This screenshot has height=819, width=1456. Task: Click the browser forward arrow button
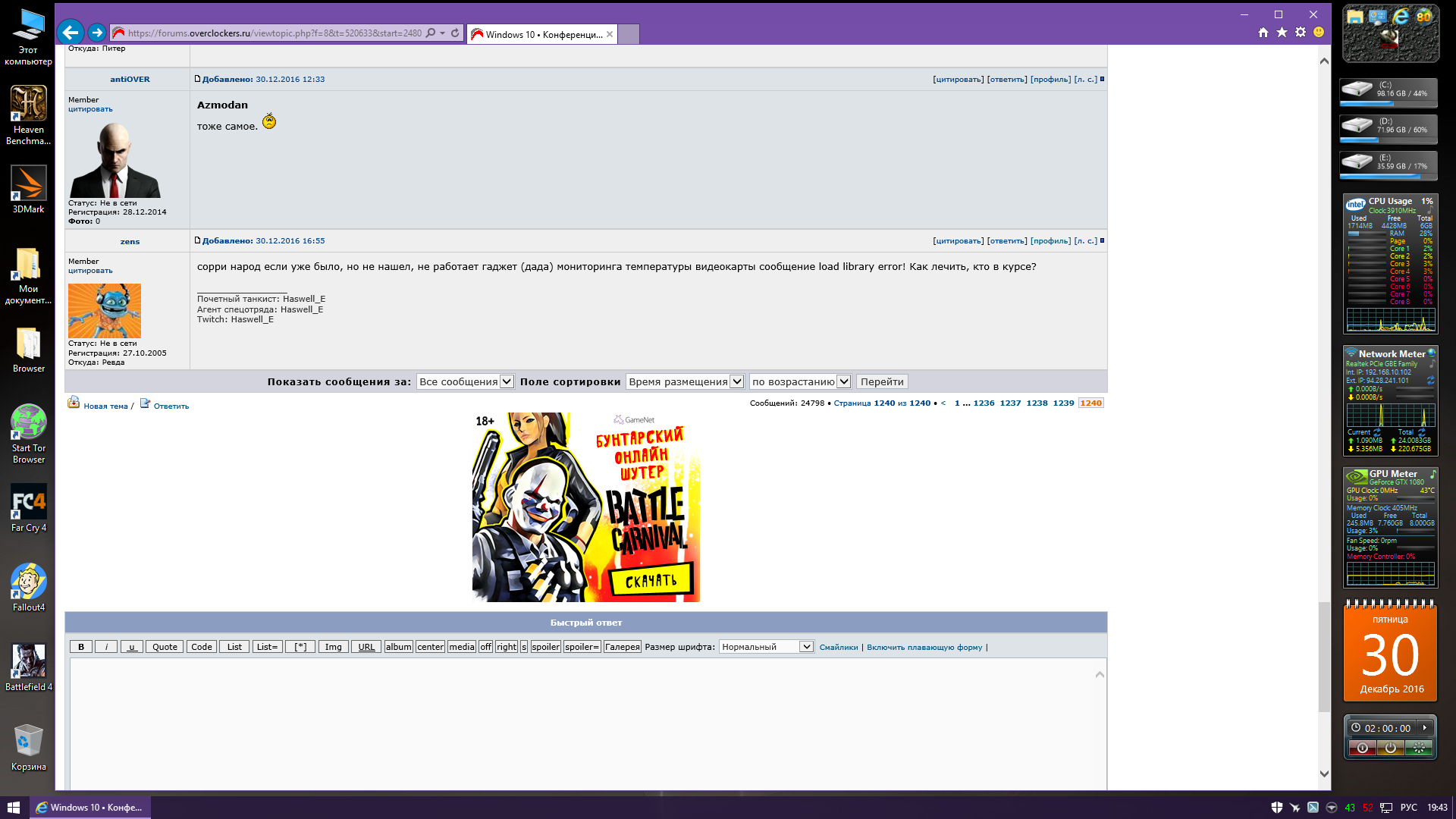coord(96,33)
